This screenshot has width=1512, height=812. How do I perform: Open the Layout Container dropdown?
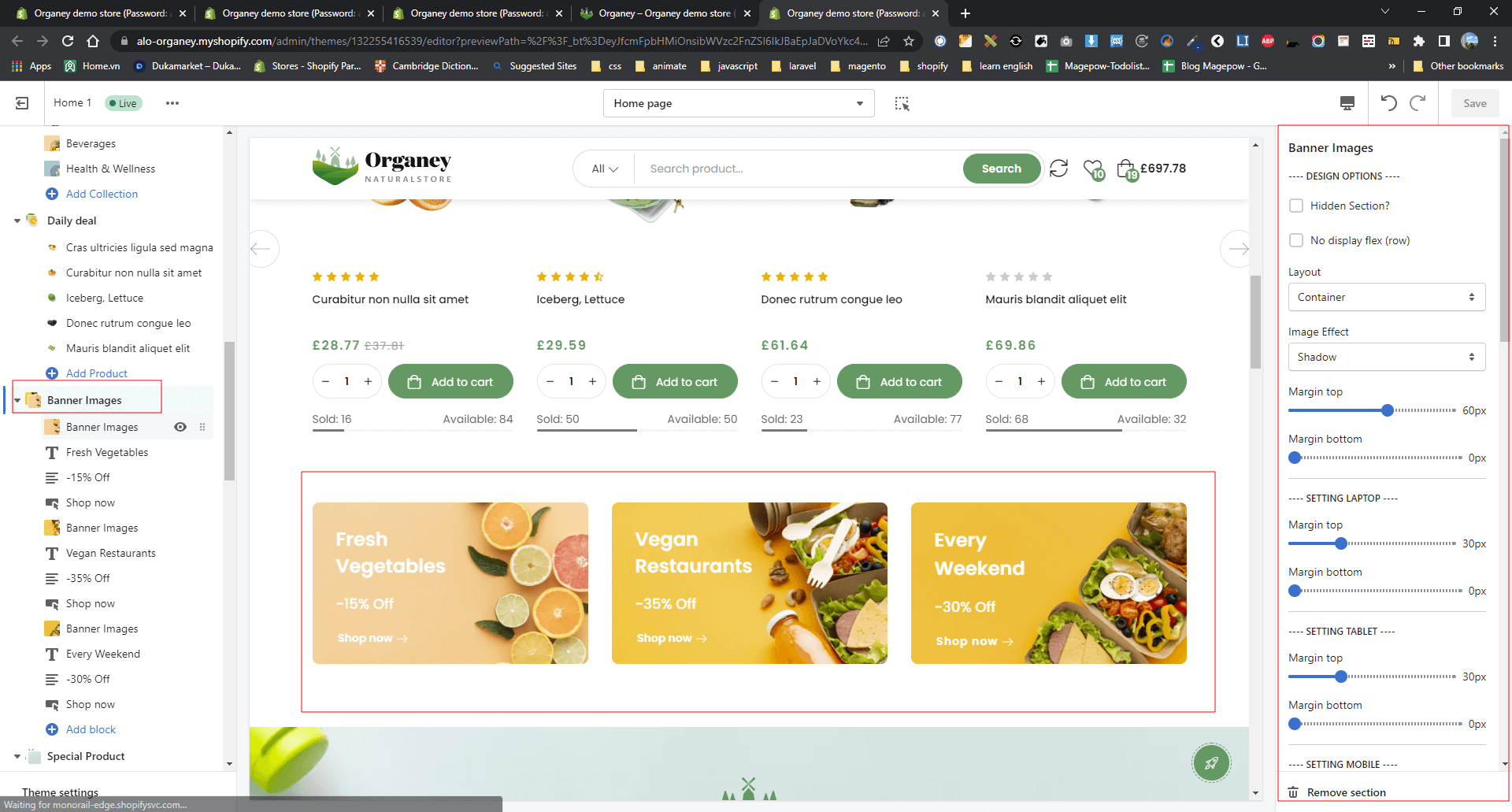click(x=1386, y=297)
